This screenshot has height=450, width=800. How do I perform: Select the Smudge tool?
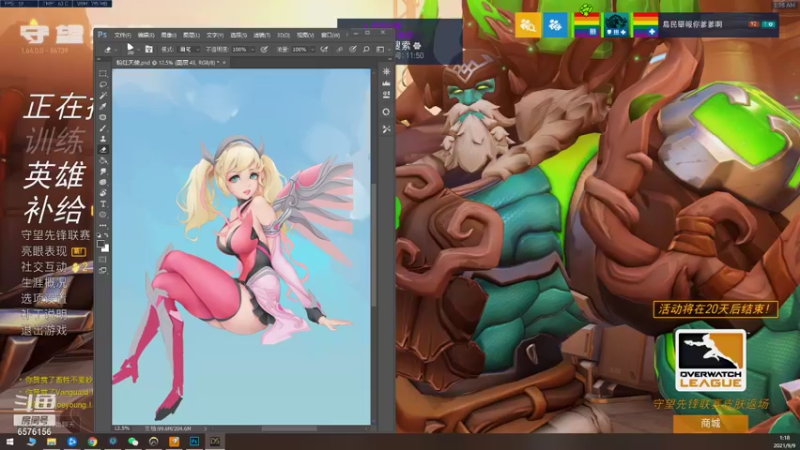pos(103,171)
